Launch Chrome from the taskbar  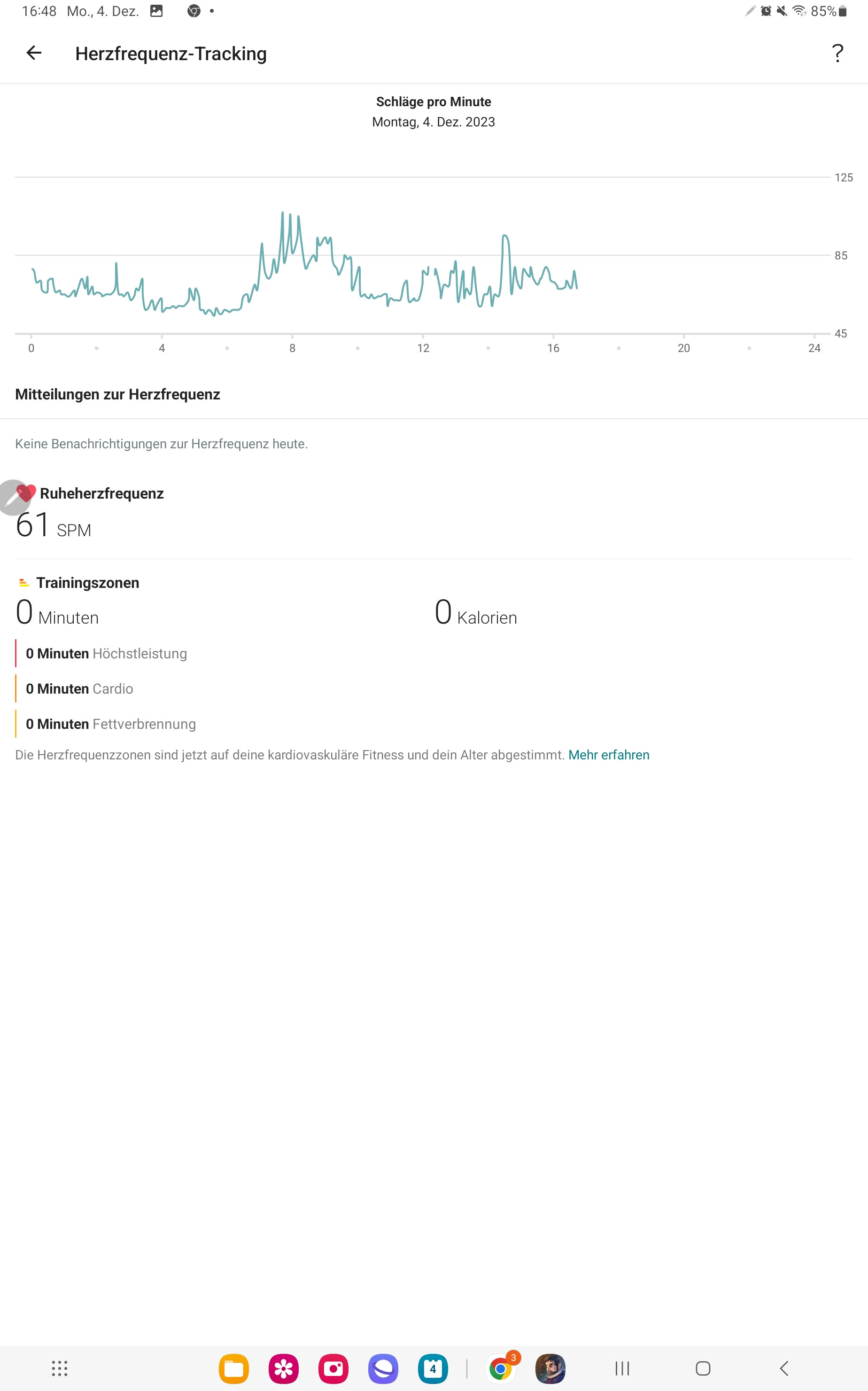[x=501, y=1368]
